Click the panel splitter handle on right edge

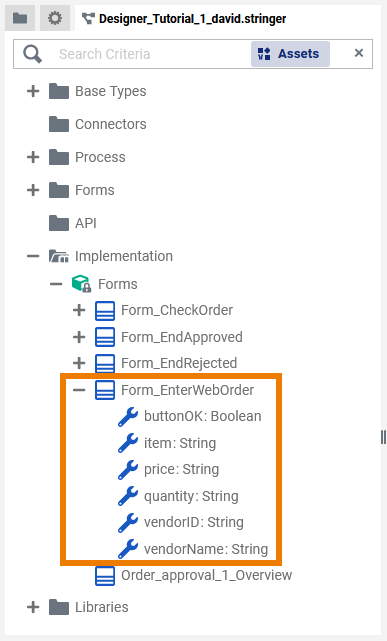(x=383, y=437)
